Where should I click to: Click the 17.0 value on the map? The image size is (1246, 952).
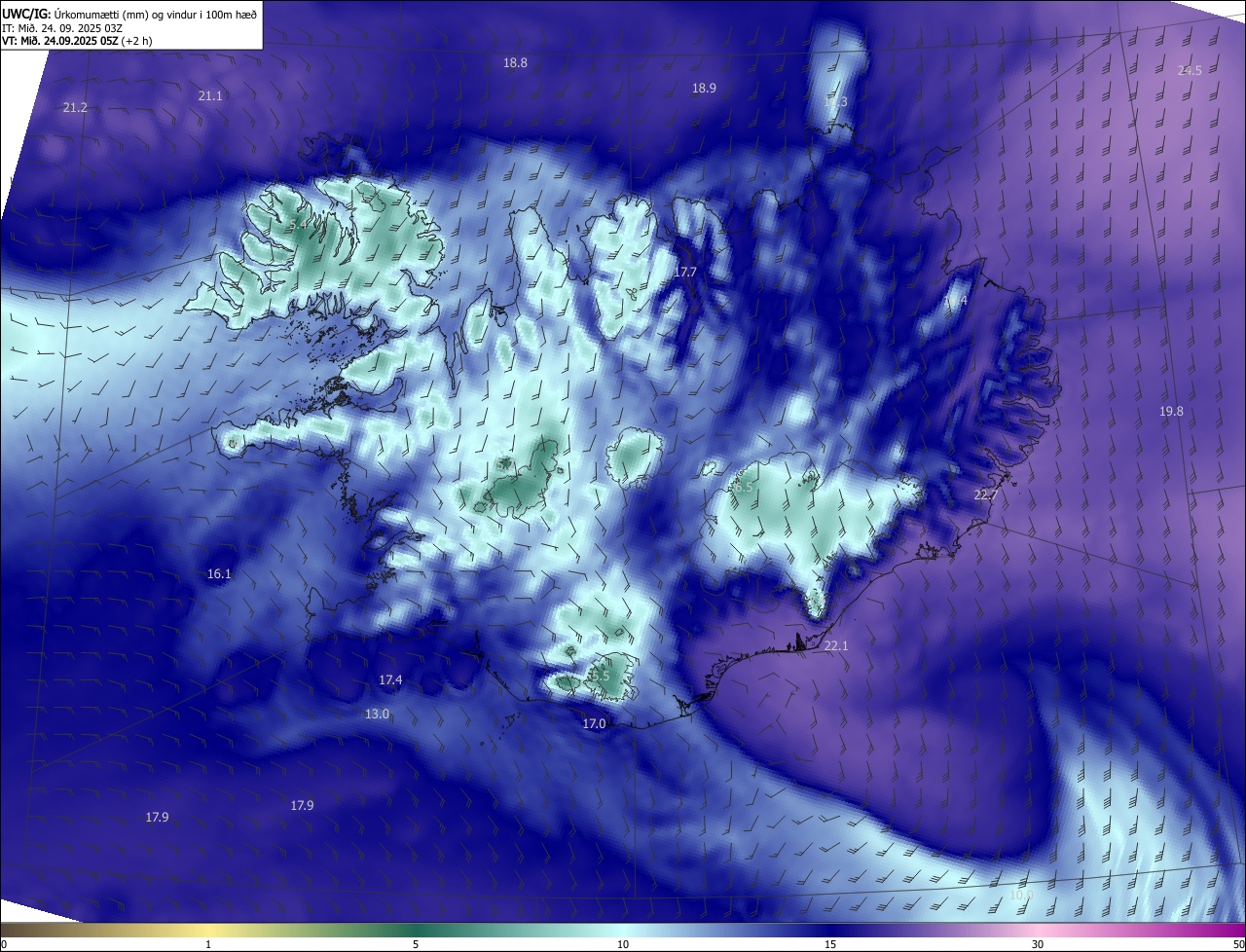[594, 723]
